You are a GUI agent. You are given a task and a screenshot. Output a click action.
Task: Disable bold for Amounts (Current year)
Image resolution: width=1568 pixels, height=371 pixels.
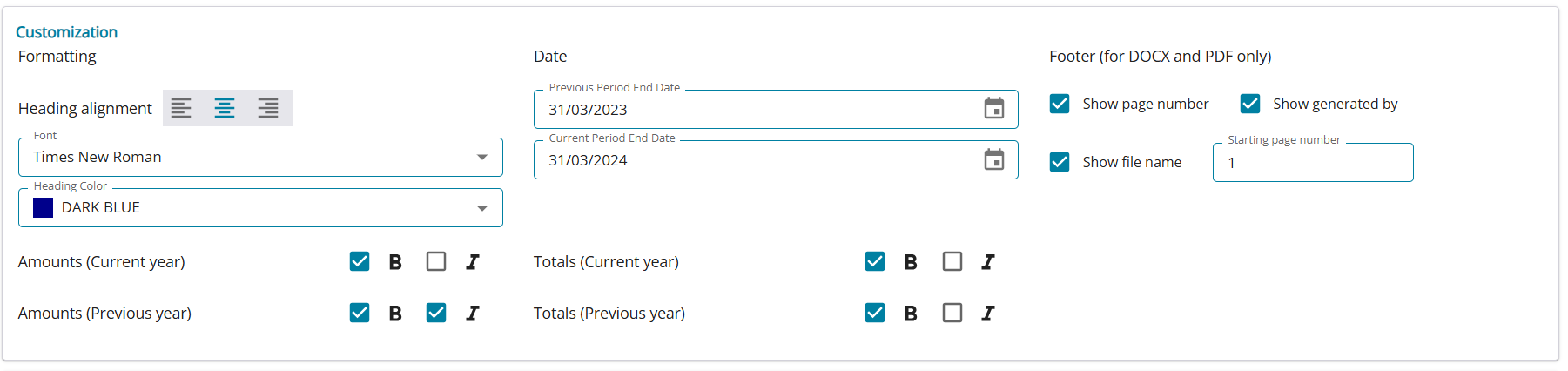[360, 261]
